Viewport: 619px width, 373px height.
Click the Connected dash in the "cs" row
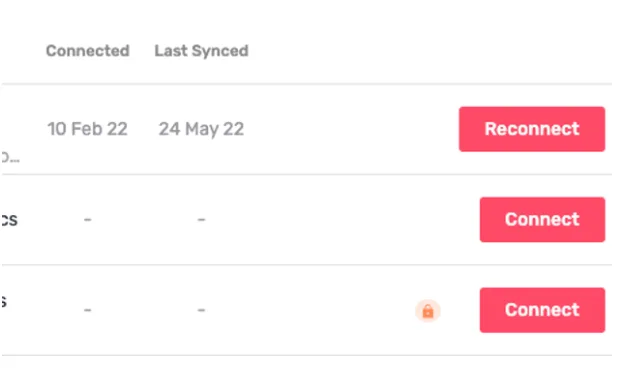tap(88, 219)
